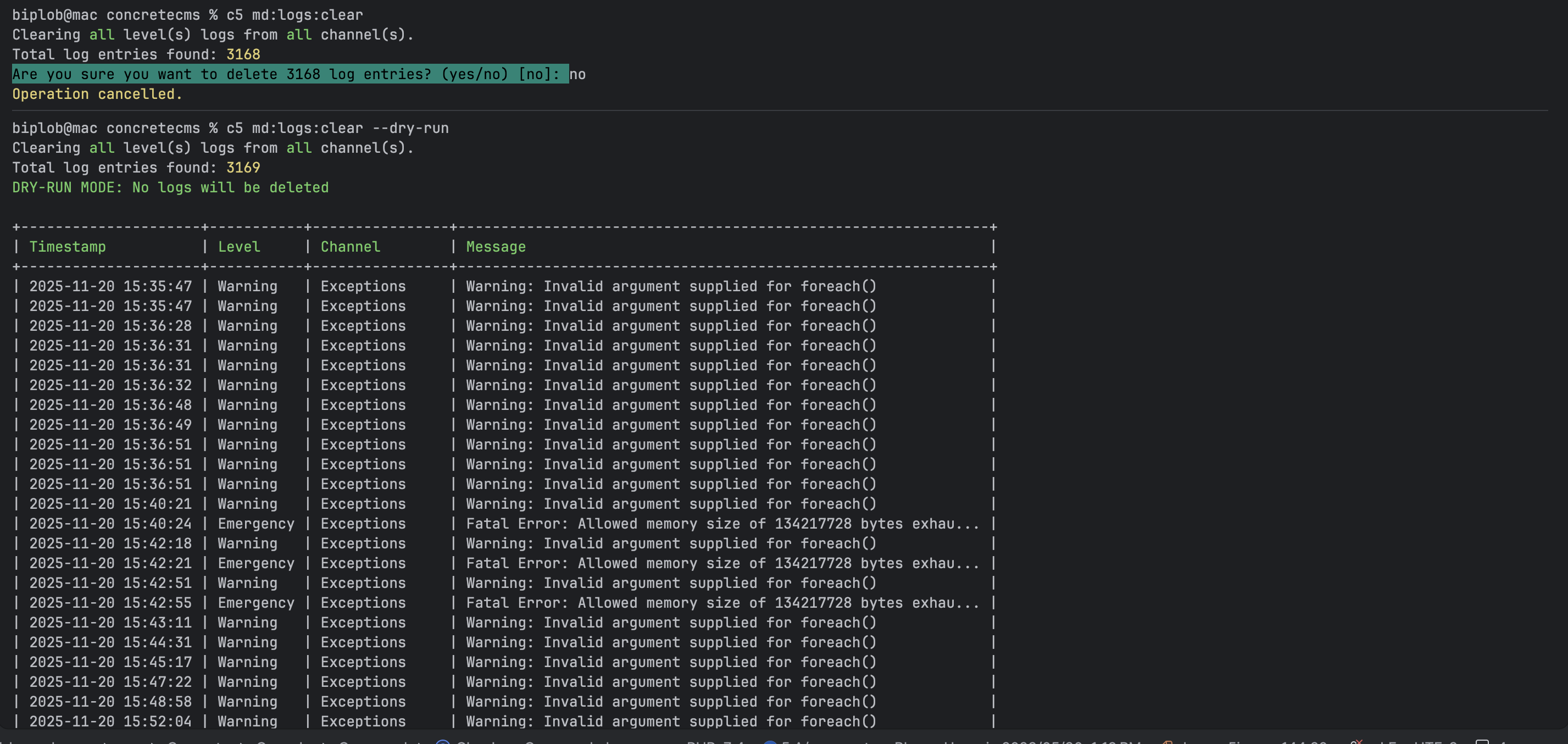Click the 'Operation cancelled.' yellow message
This screenshot has height=744, width=1568.
click(97, 94)
